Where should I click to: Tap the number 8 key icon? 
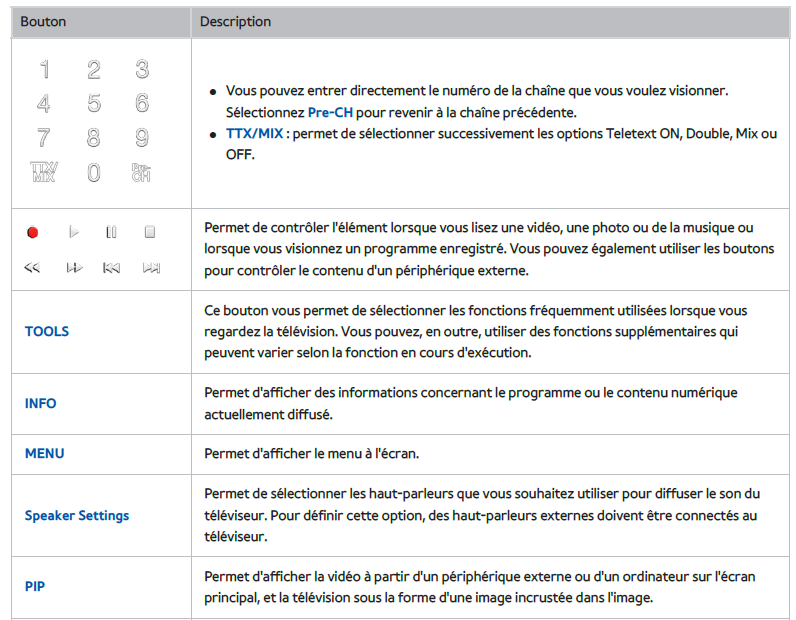[x=93, y=138]
